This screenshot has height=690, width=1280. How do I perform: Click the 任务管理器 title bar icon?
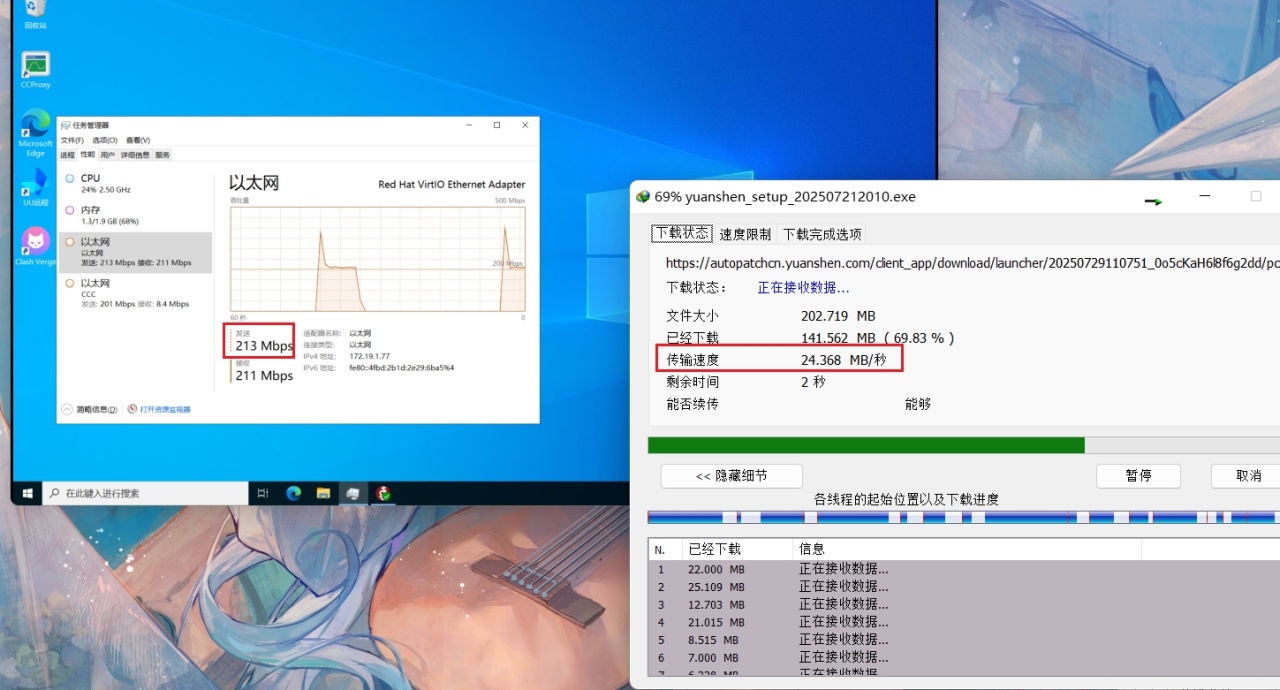(x=65, y=125)
